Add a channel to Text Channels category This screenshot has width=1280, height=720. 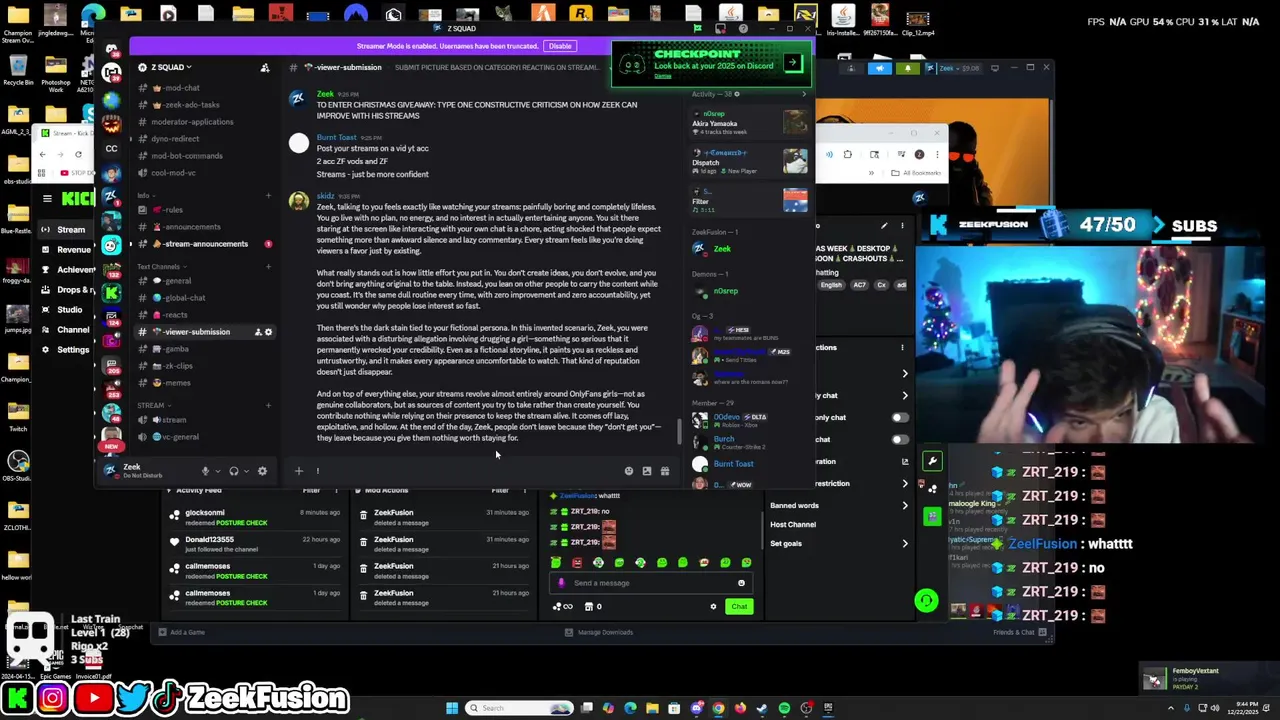pyautogui.click(x=268, y=267)
